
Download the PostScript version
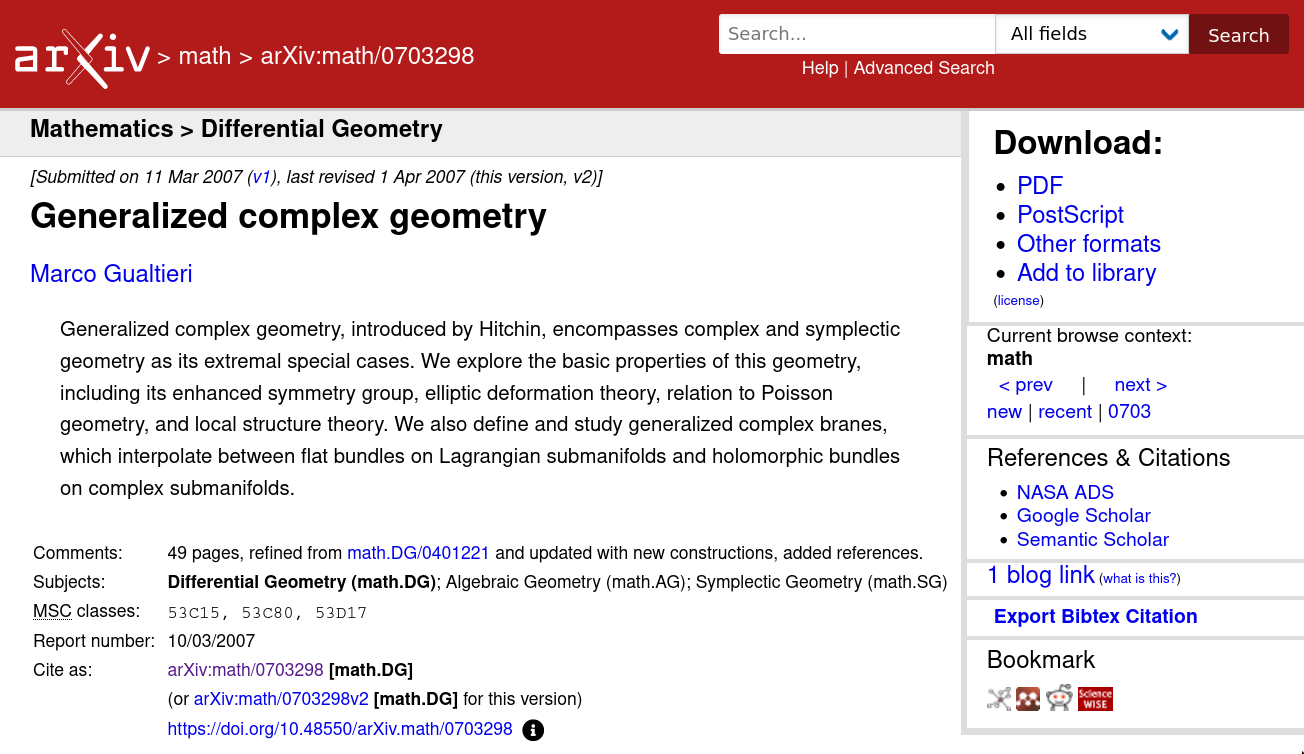coord(1070,215)
